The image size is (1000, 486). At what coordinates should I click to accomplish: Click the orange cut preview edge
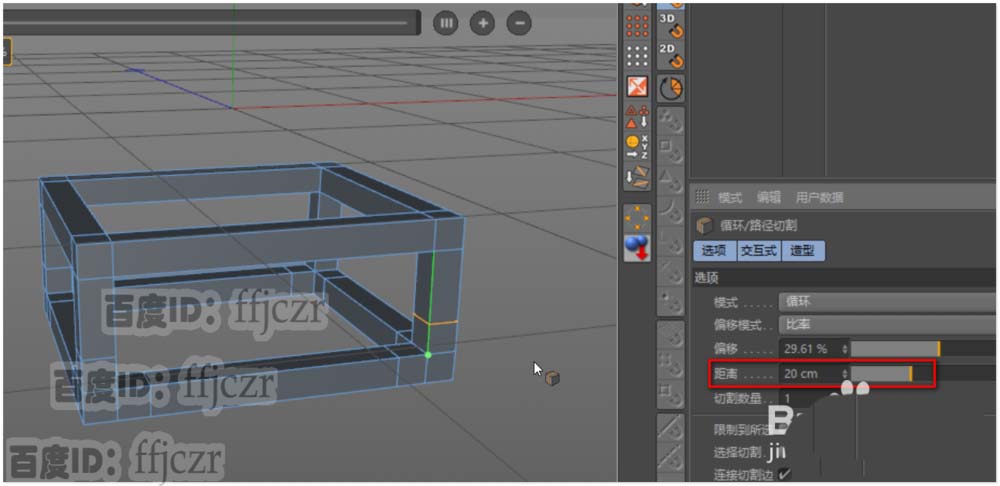436,319
